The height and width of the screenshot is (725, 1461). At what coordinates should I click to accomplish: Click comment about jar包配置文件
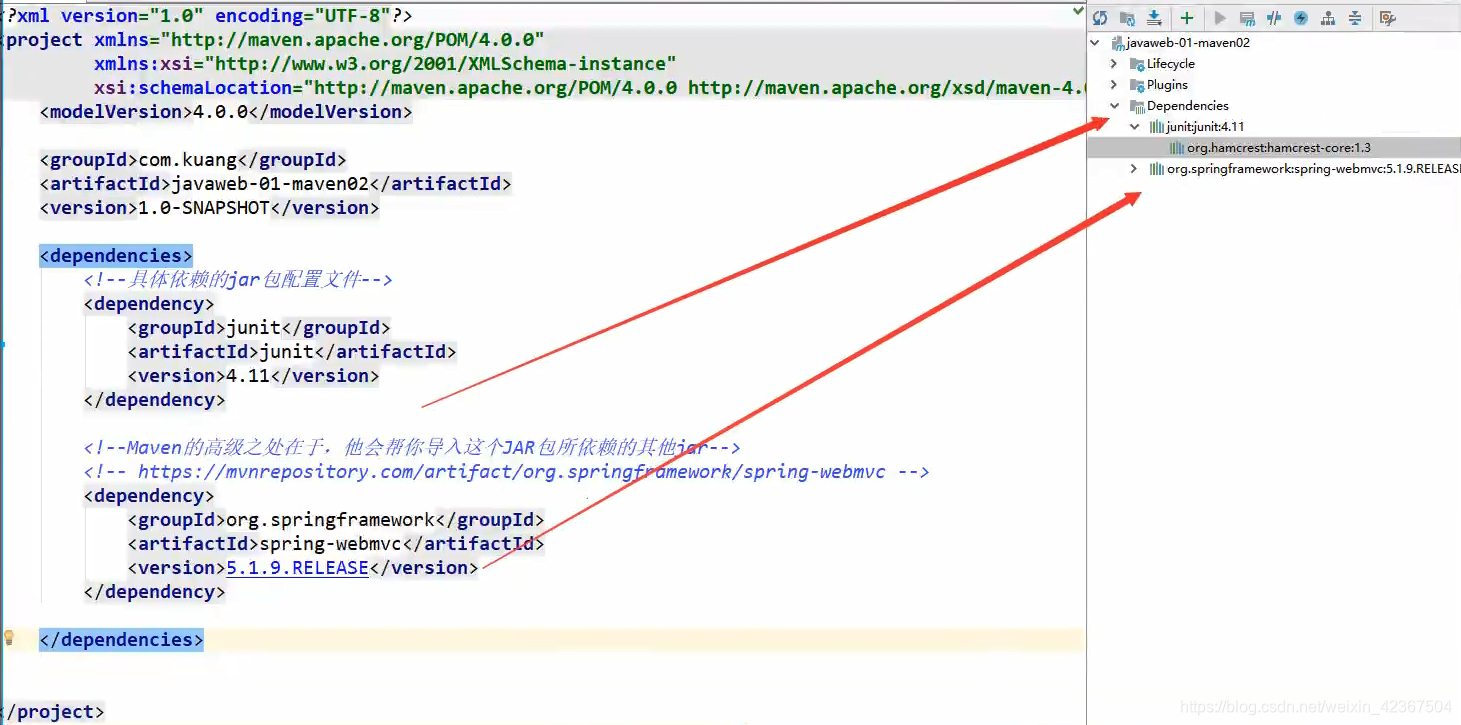tap(238, 280)
